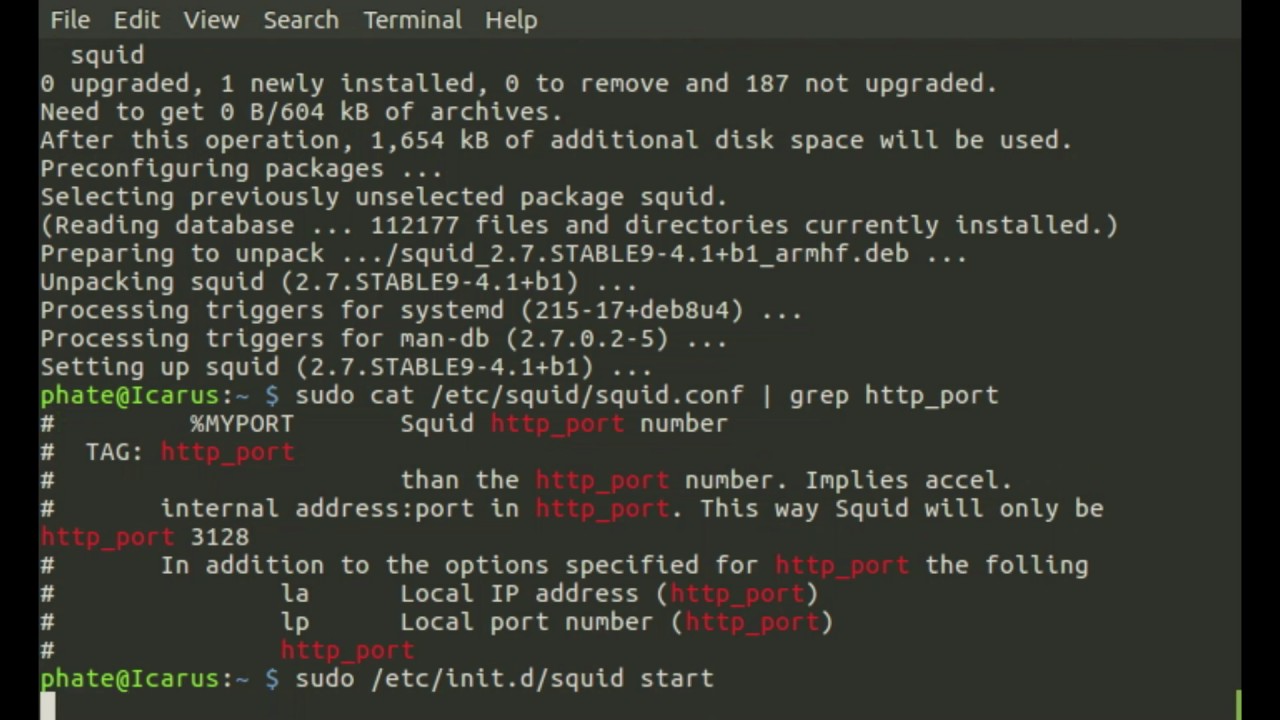Viewport: 1280px width, 720px height.
Task: Open the View menu
Action: tap(211, 20)
